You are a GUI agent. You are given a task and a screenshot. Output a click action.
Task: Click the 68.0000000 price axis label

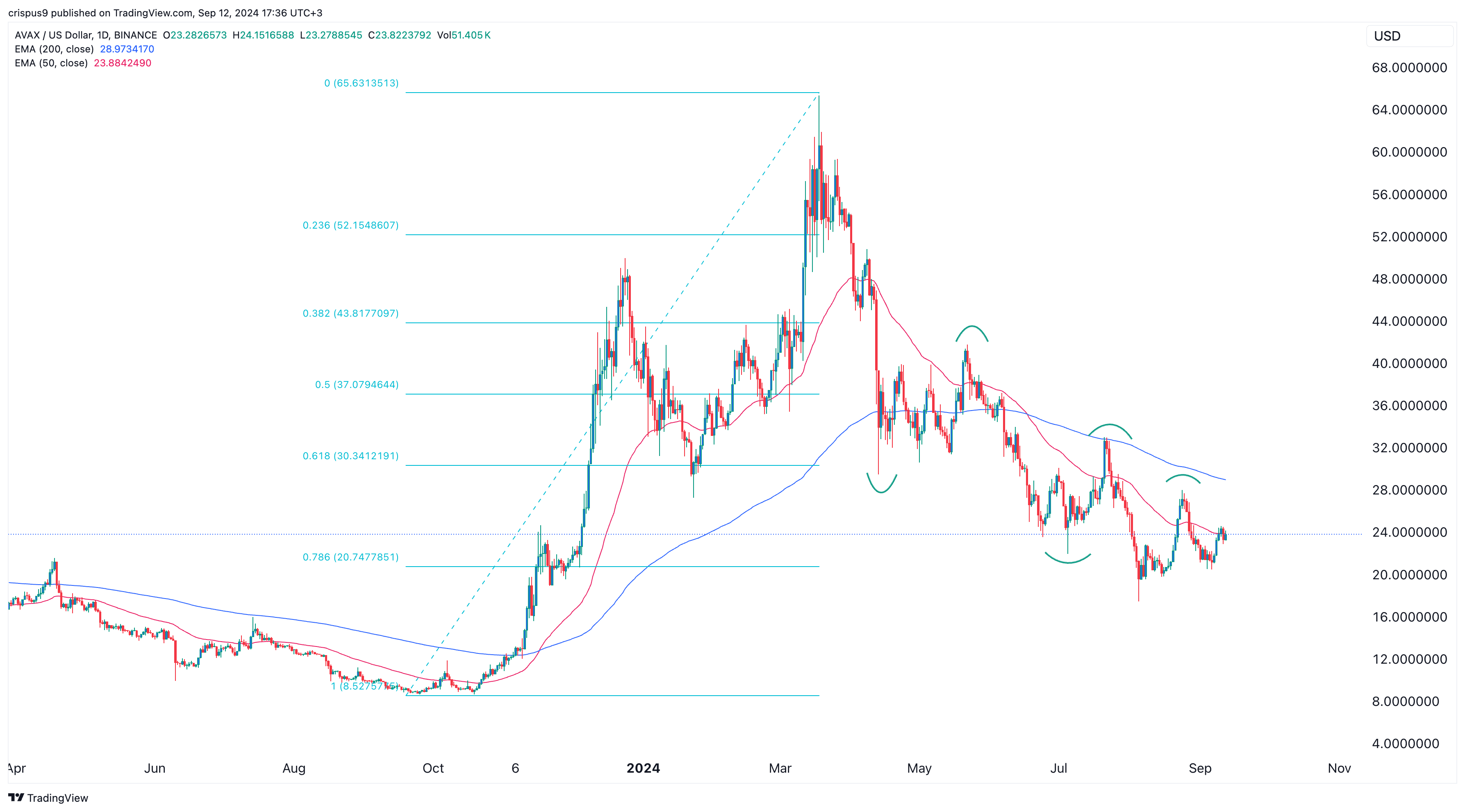pyautogui.click(x=1409, y=68)
